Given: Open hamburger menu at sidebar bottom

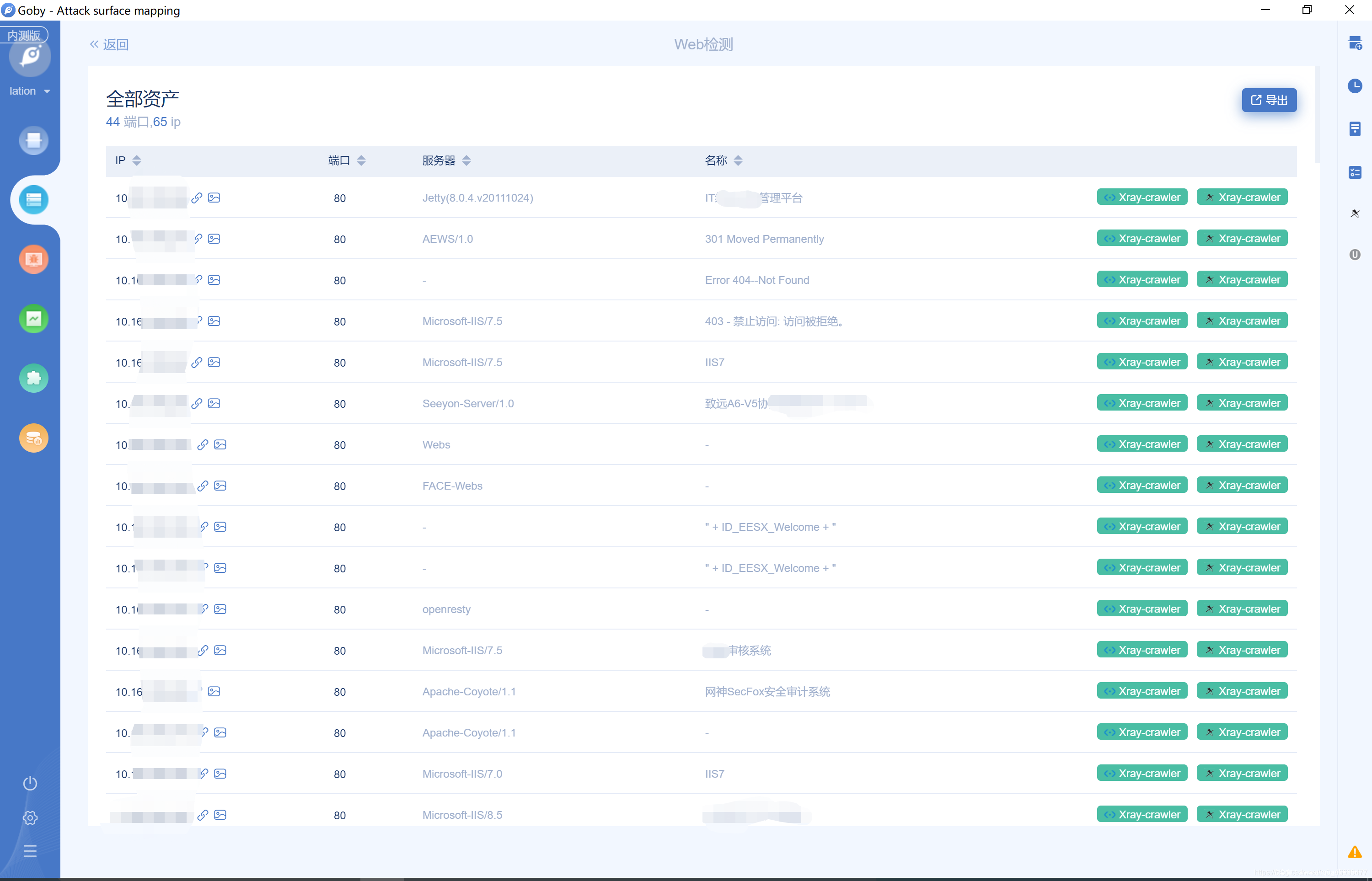Looking at the screenshot, I should [x=30, y=851].
